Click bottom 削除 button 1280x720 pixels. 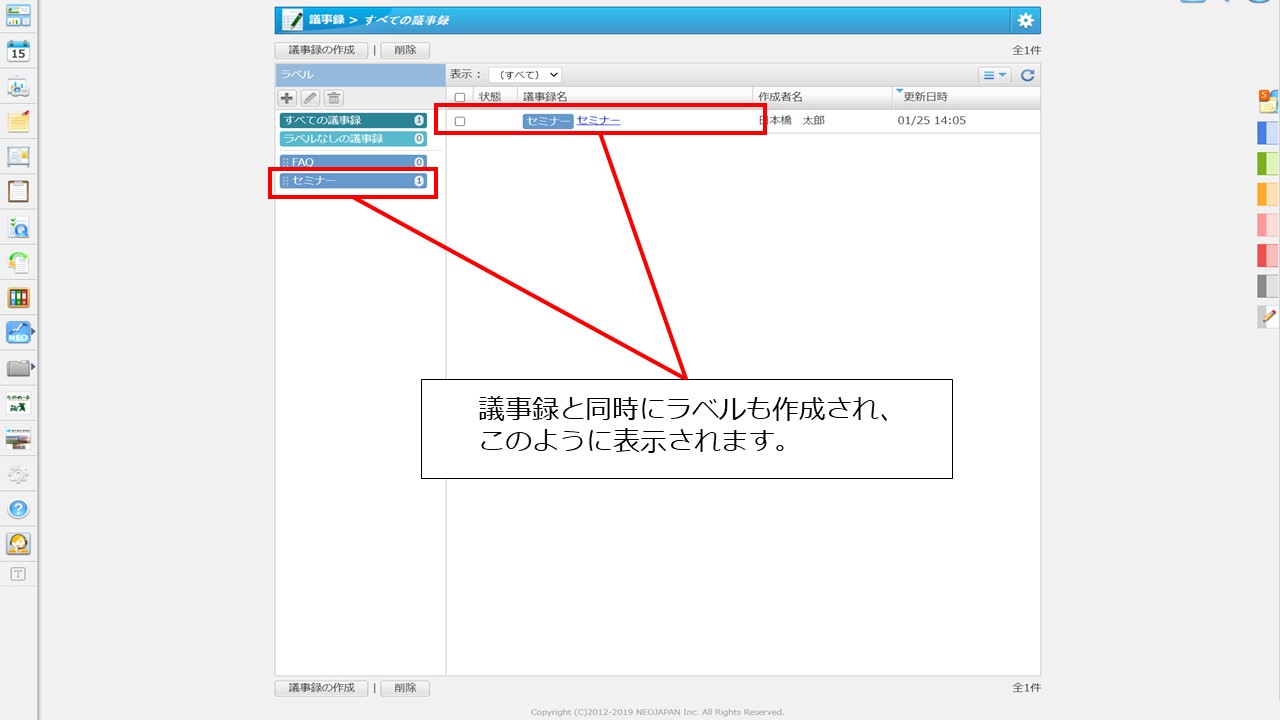click(x=405, y=688)
